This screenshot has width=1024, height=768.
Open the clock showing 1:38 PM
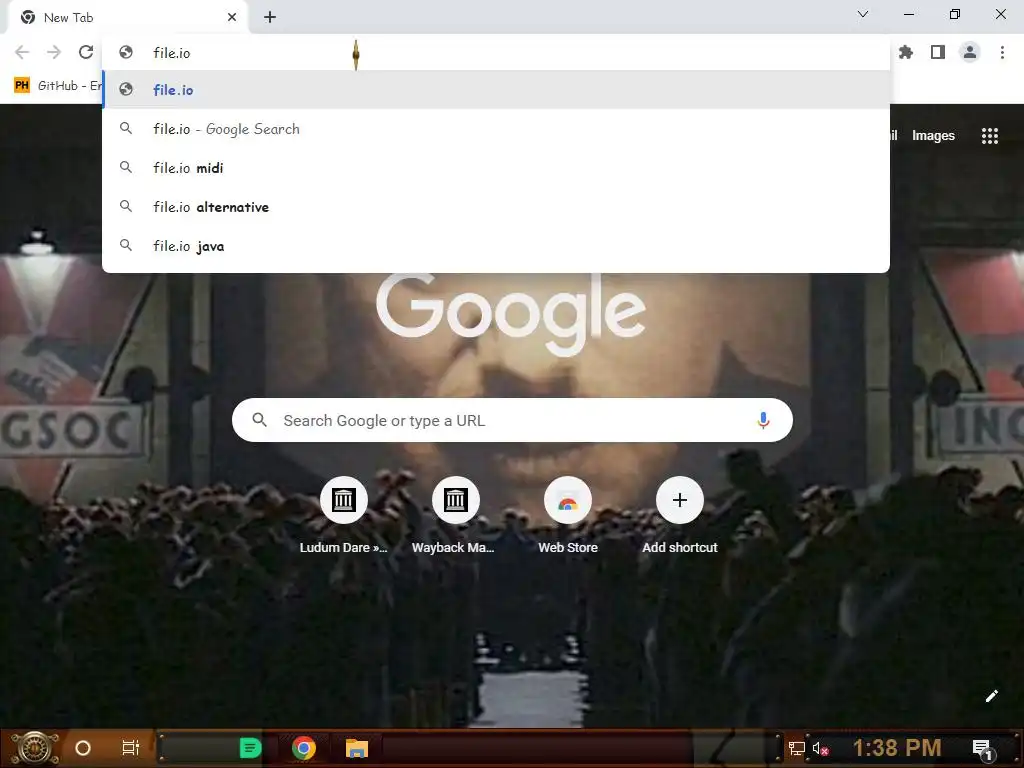(897, 748)
